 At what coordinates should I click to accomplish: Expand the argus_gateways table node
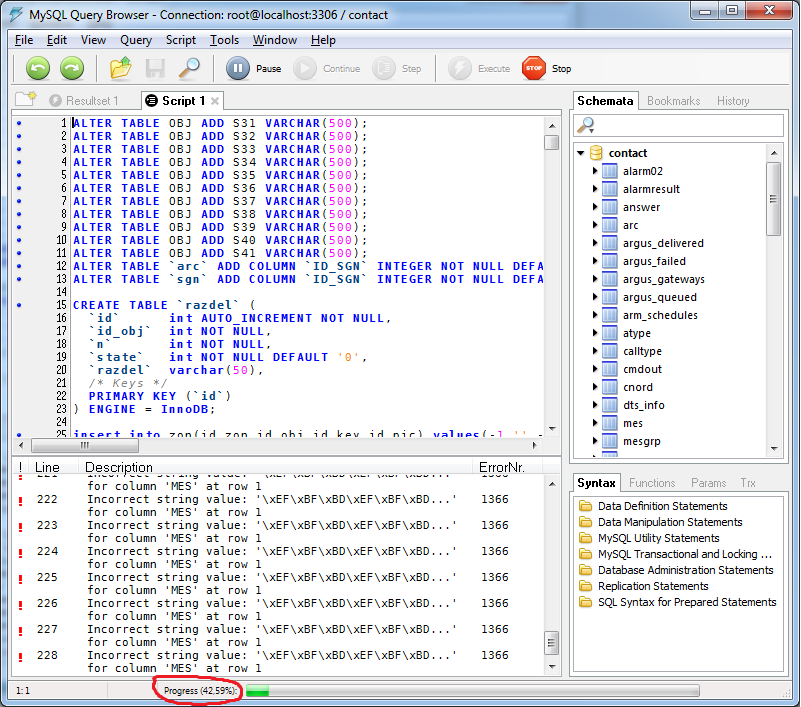coord(595,278)
